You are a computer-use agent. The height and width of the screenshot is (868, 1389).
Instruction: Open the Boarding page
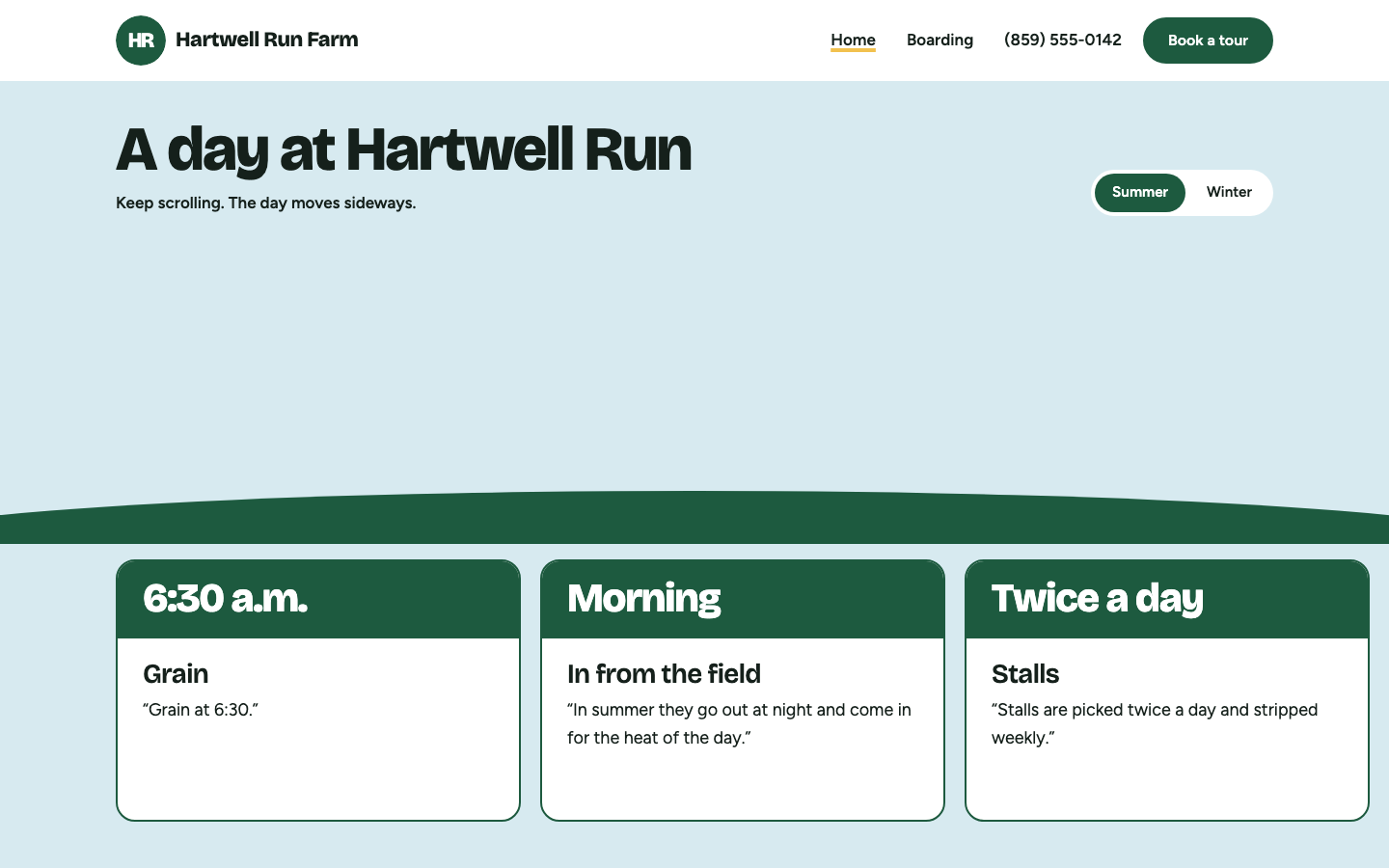coord(940,40)
